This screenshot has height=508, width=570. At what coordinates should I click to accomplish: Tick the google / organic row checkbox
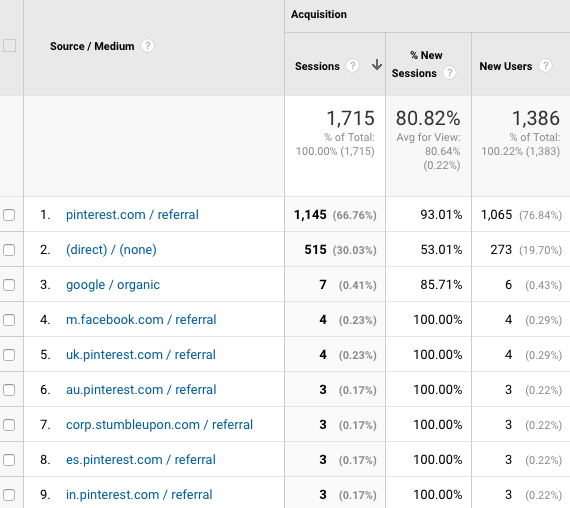click(9, 285)
